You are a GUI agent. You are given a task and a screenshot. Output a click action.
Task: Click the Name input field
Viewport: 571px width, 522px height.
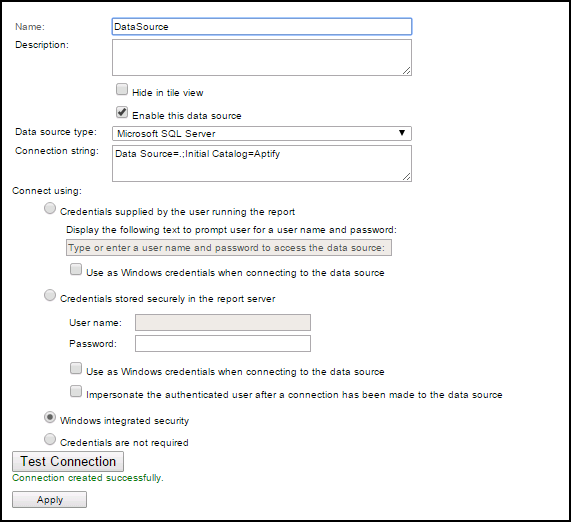[262, 27]
